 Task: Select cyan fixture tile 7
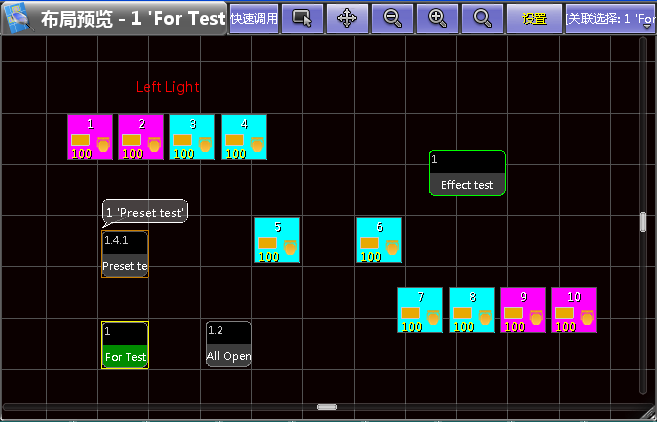[x=420, y=310]
